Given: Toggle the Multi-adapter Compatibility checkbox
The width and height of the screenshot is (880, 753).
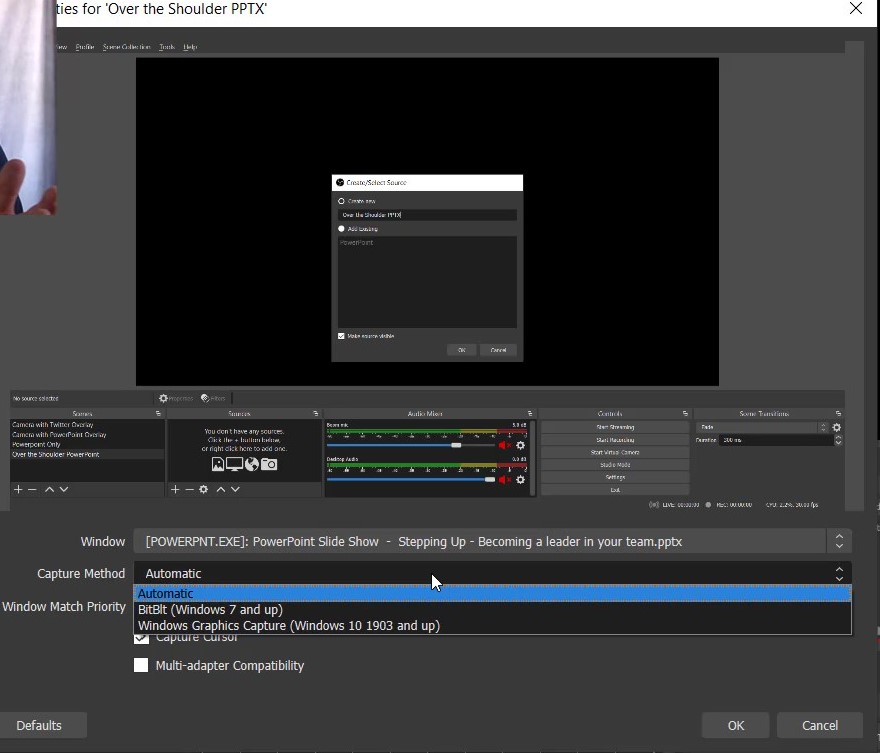Looking at the screenshot, I should point(141,665).
